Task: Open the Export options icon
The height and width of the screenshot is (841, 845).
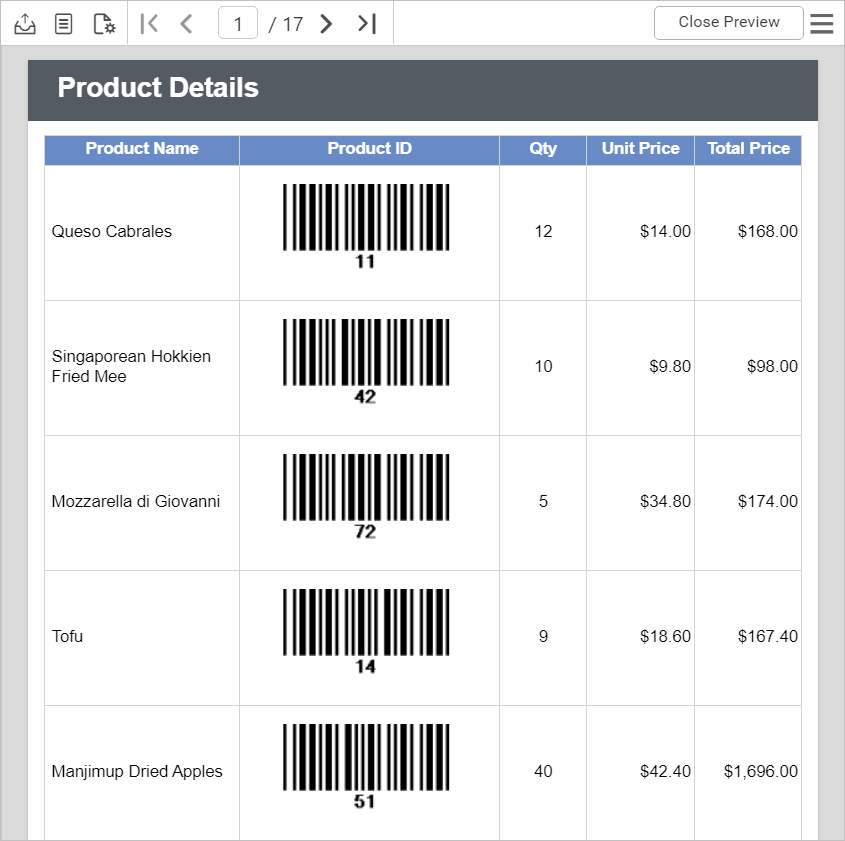Action: [24, 22]
